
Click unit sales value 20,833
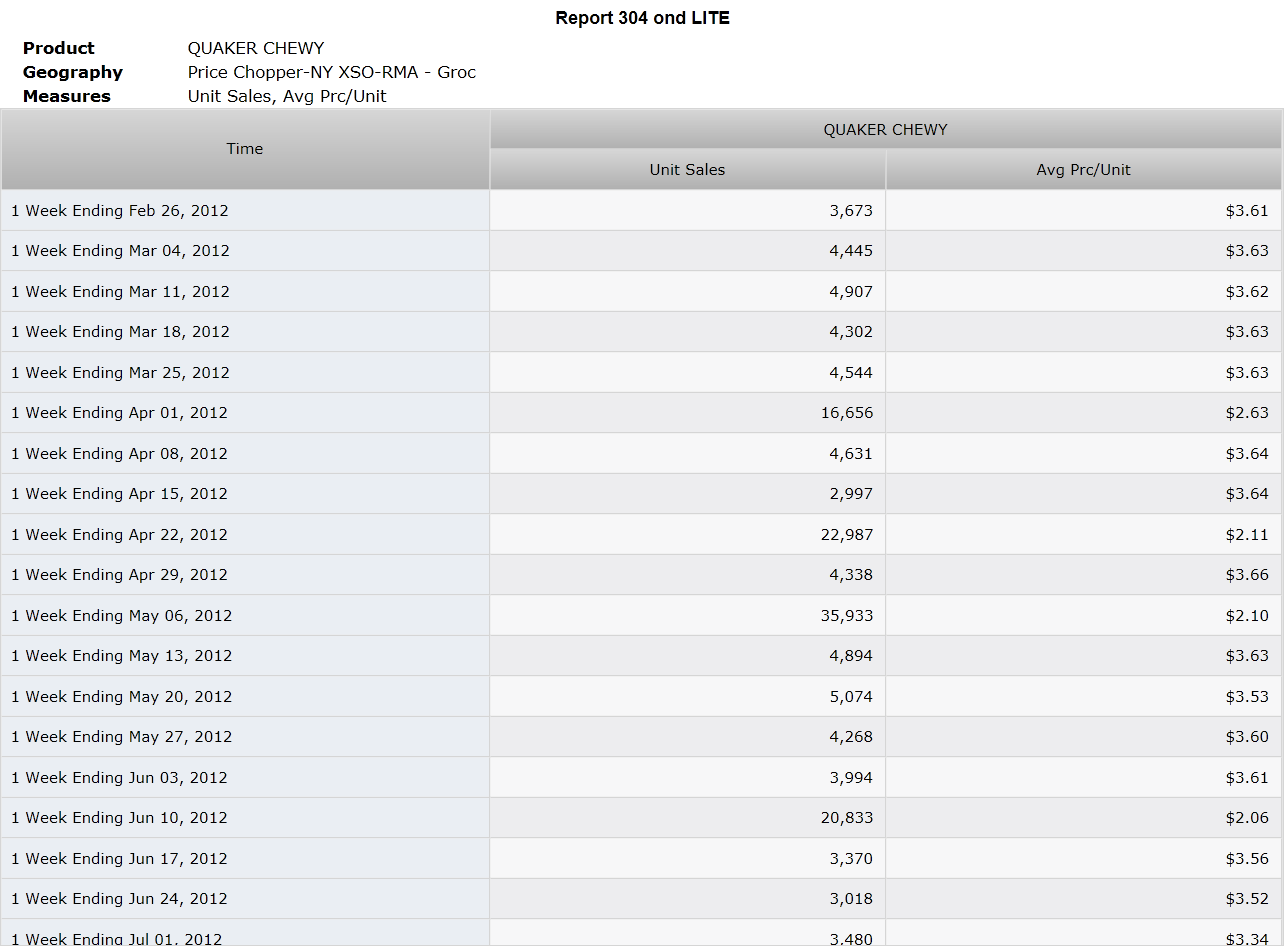[847, 818]
